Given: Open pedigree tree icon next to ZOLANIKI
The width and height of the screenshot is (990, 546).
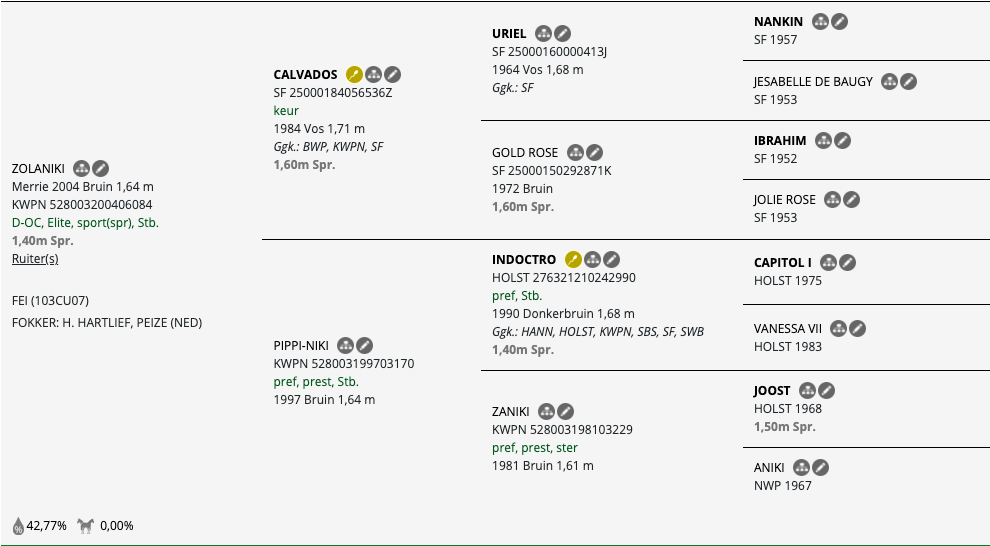Looking at the screenshot, I should [81, 169].
